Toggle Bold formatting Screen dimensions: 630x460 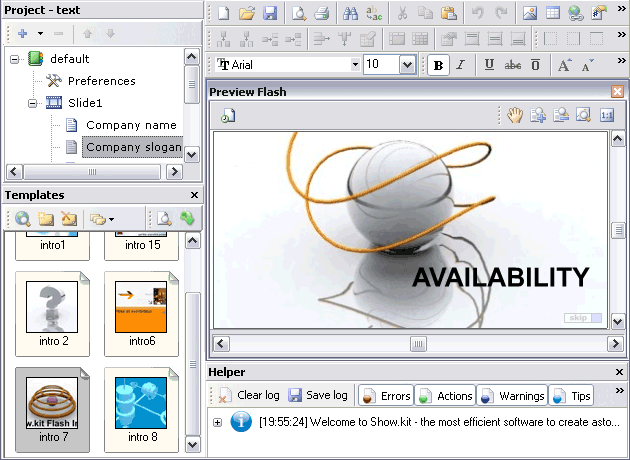(x=438, y=65)
